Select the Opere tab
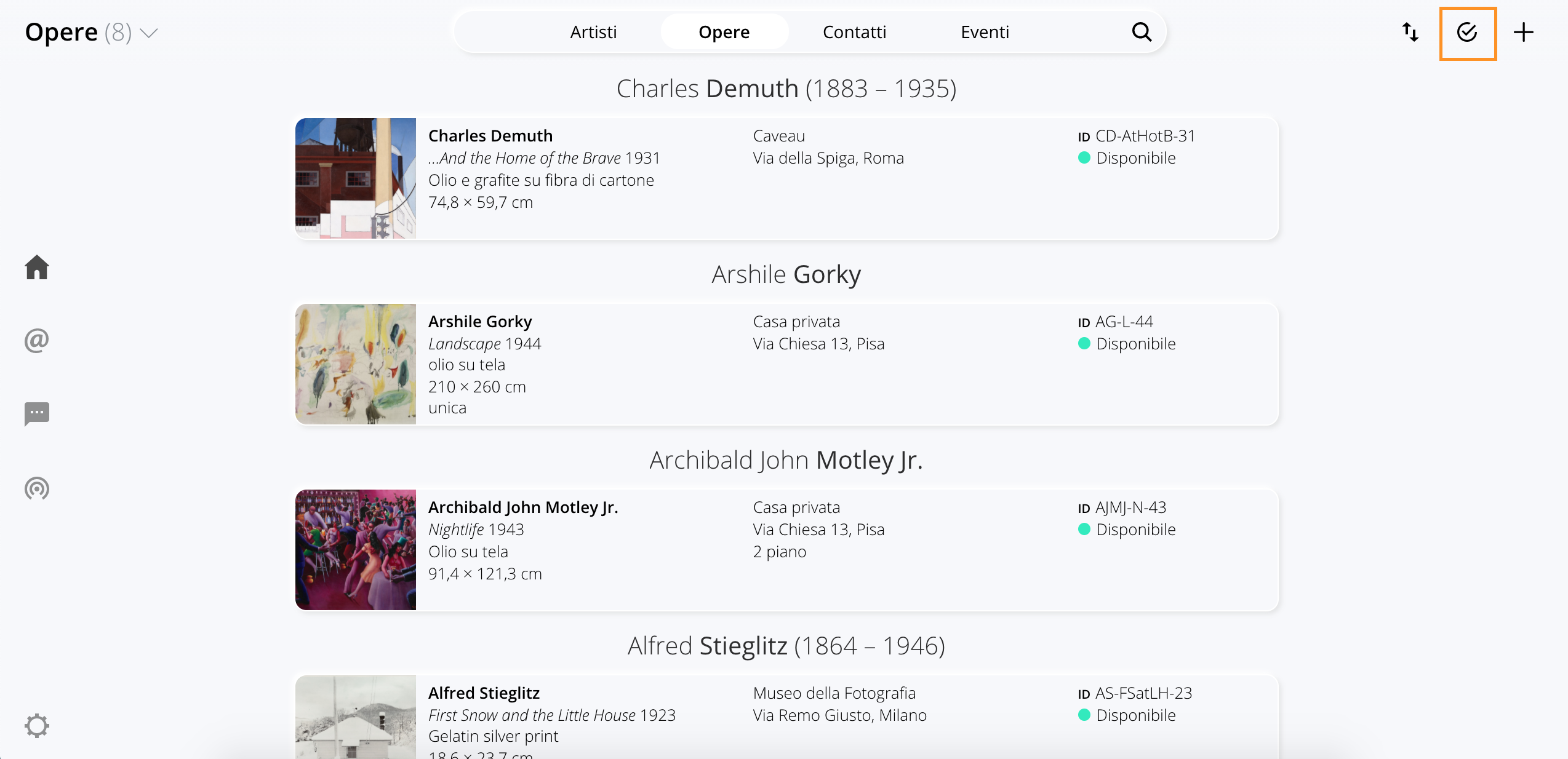This screenshot has width=1568, height=759. (x=724, y=32)
